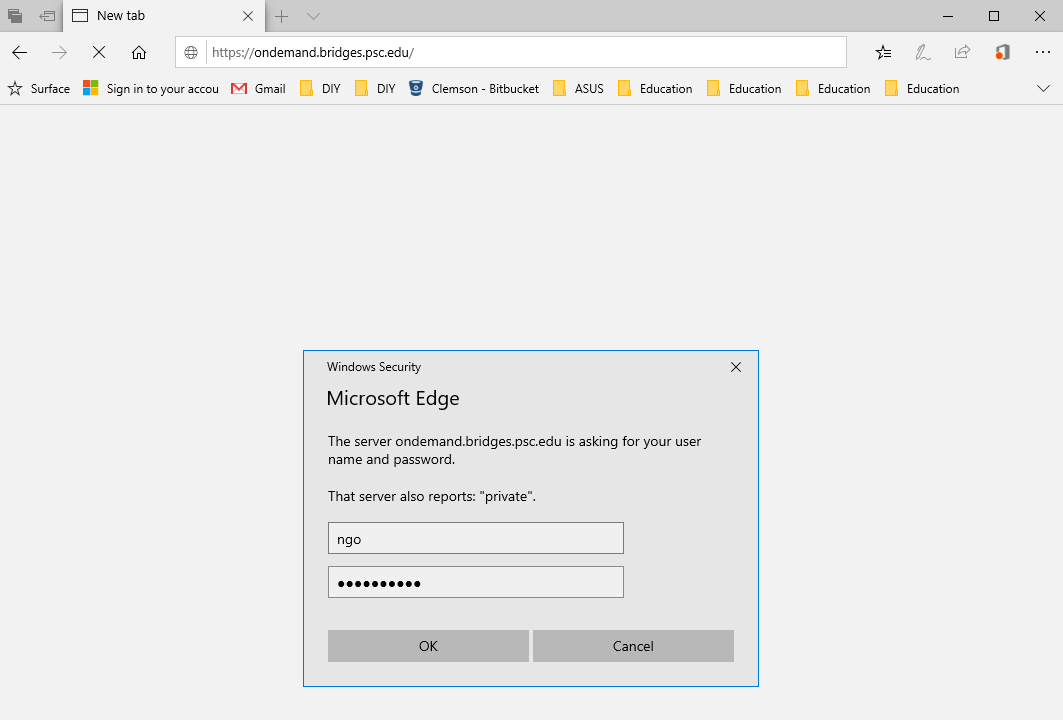Screen dimensions: 1063x720
Task: Click the Share page icon
Action: [962, 53]
